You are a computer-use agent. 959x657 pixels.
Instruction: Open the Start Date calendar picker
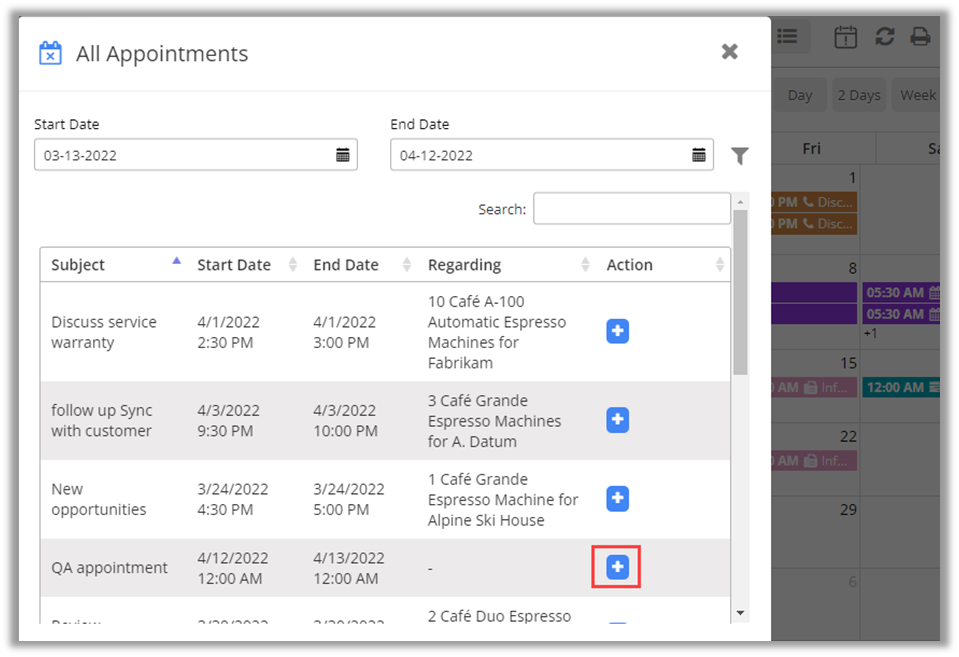(x=342, y=155)
